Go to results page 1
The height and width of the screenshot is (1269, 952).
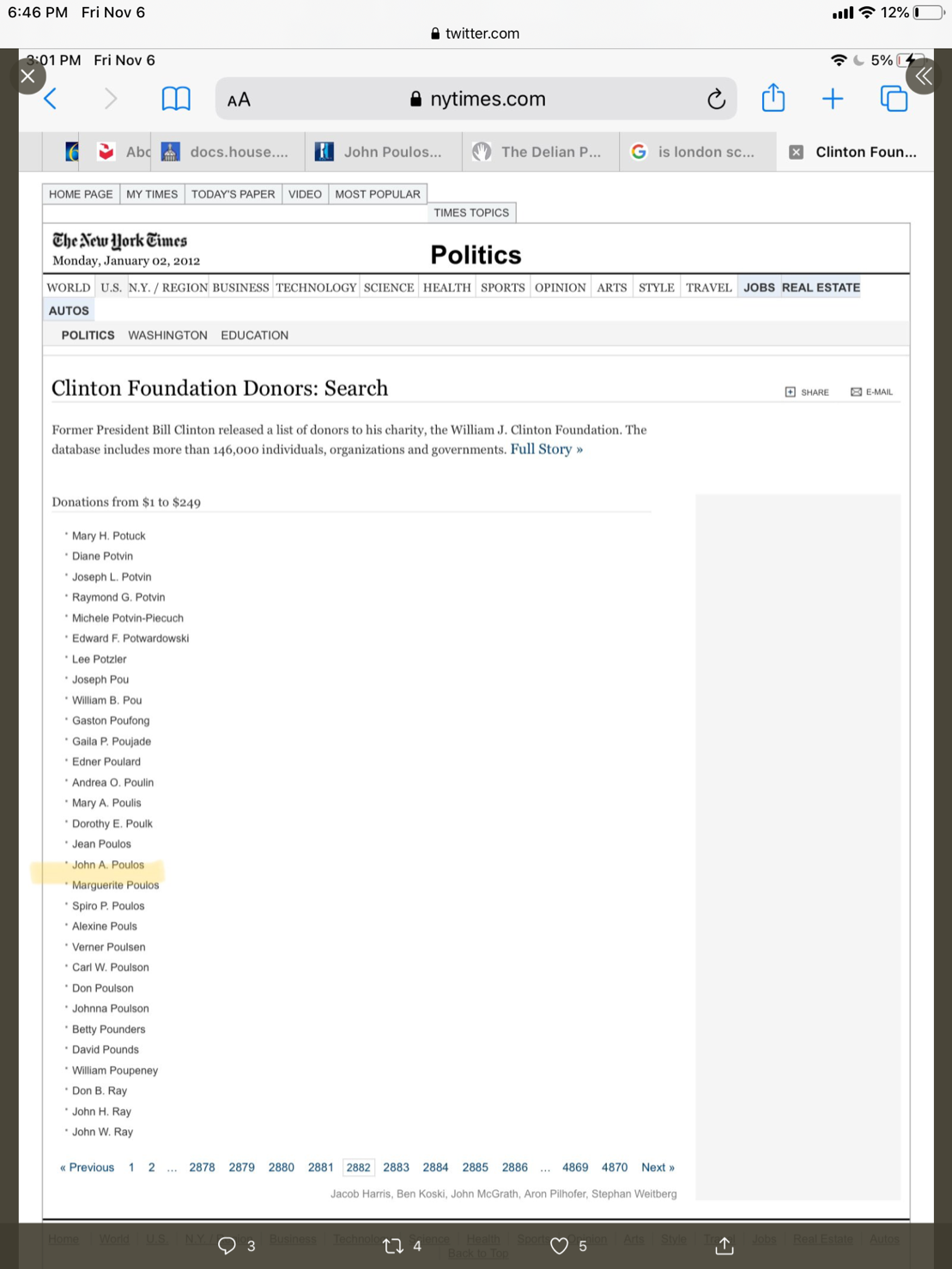(x=131, y=1168)
